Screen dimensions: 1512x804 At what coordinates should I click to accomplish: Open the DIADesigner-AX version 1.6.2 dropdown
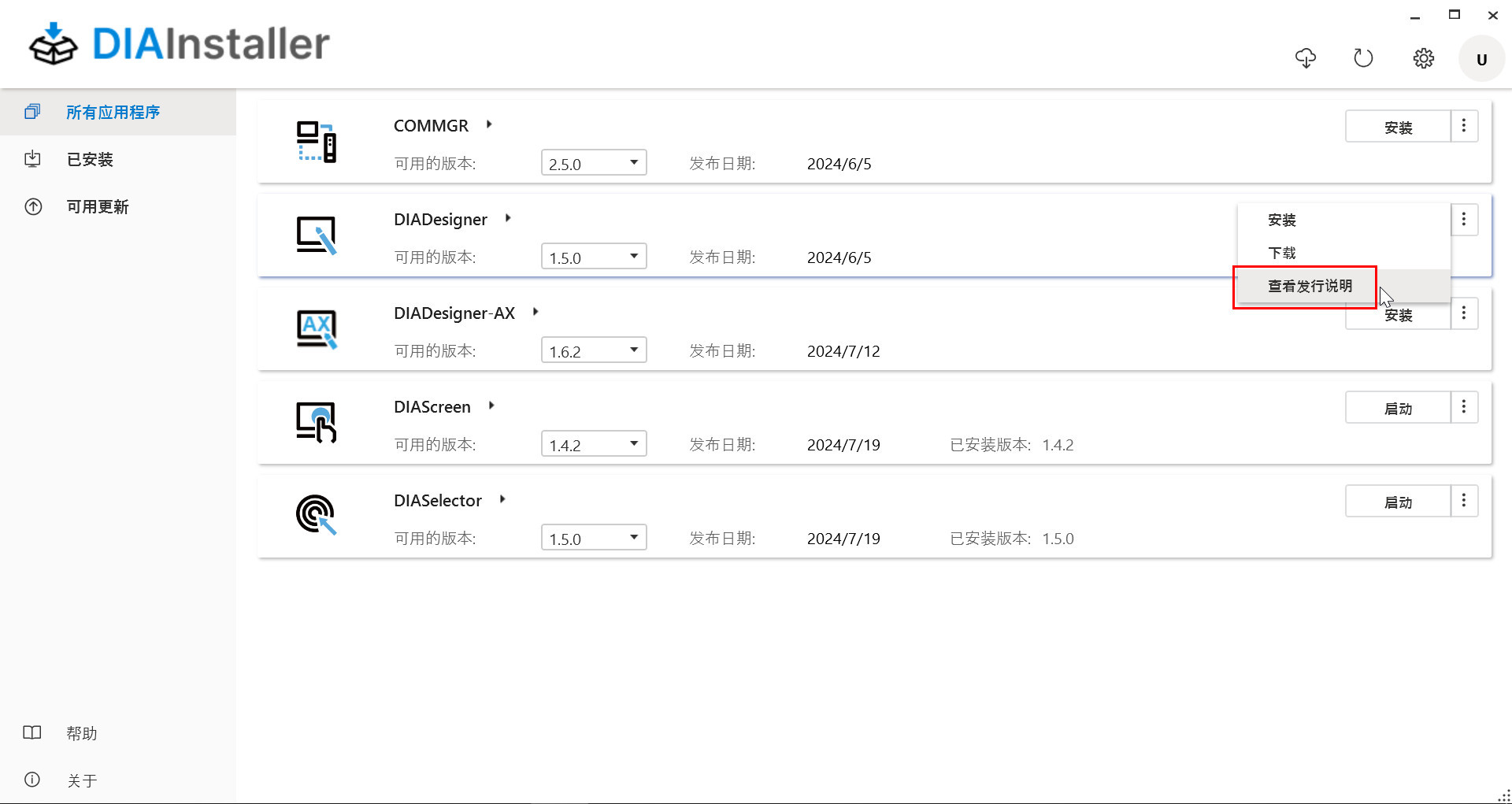pyautogui.click(x=594, y=350)
